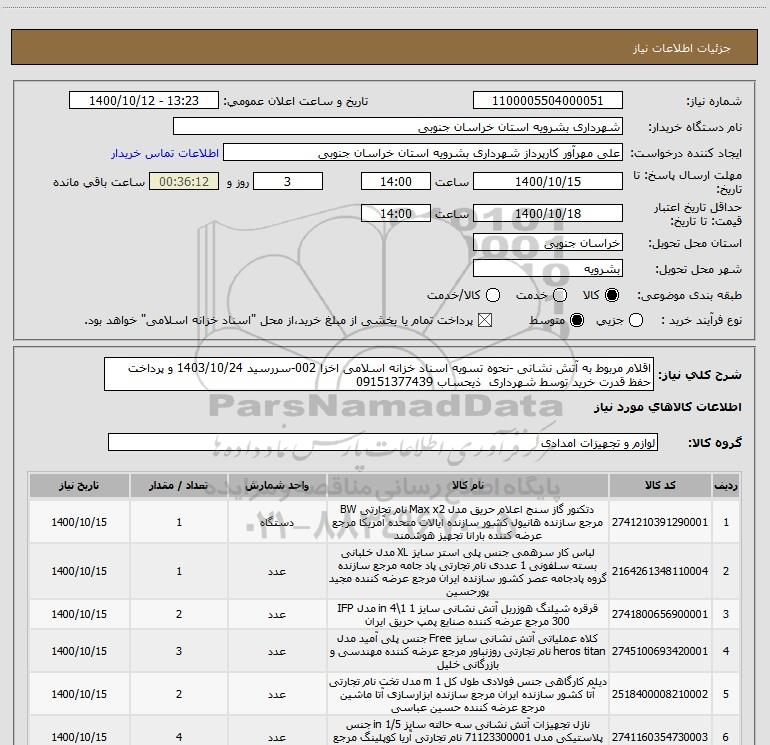This screenshot has height=745, width=770.
Task: Click the تعداد / مقدار column header
Action: point(179,486)
